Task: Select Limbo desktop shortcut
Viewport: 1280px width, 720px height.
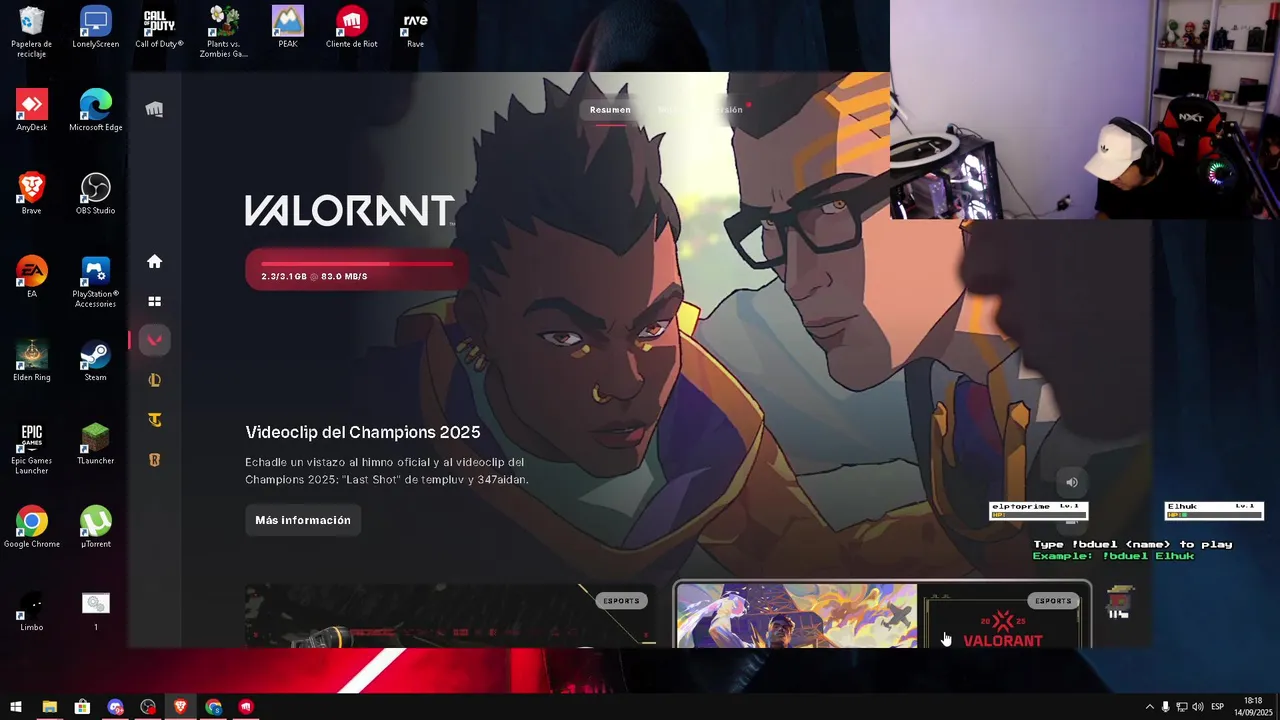Action: tap(31, 610)
